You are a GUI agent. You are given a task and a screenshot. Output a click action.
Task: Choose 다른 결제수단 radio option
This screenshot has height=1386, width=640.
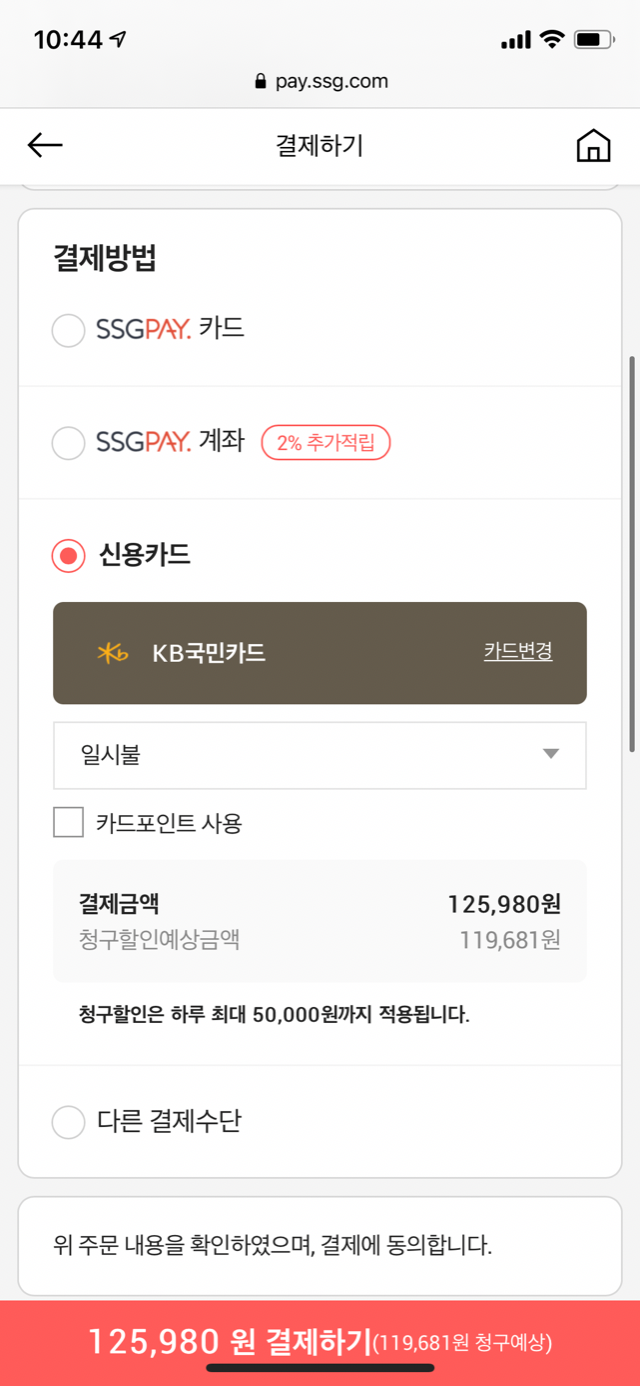[x=69, y=1122]
